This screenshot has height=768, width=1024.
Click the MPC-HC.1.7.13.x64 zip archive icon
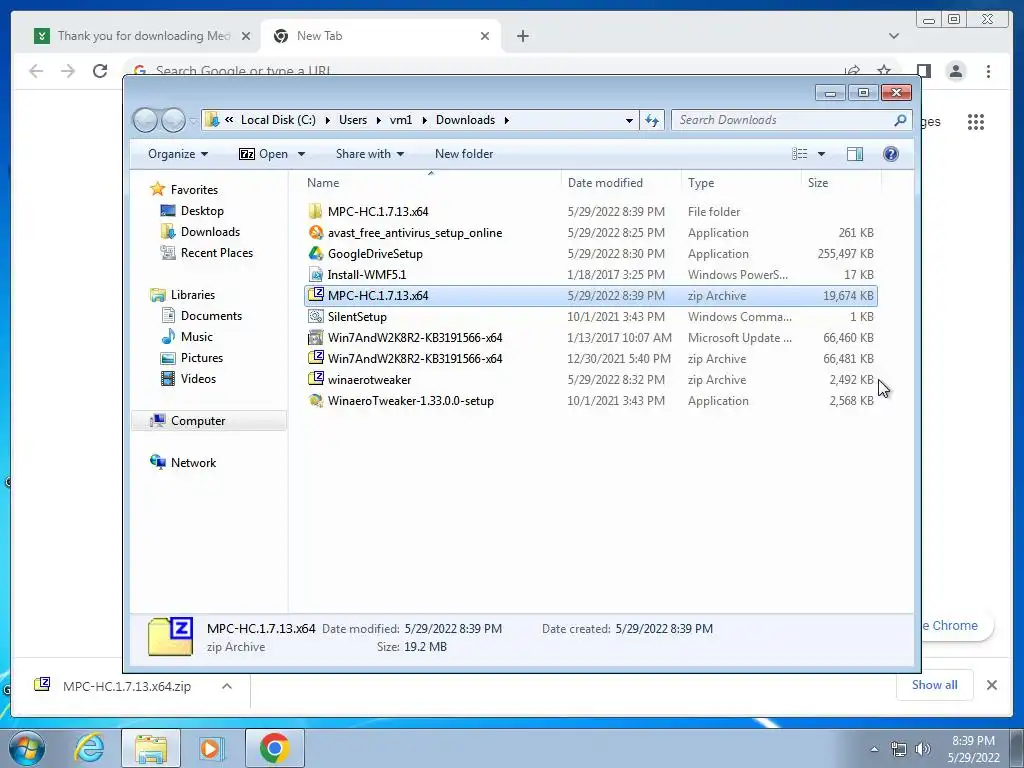[x=315, y=295]
